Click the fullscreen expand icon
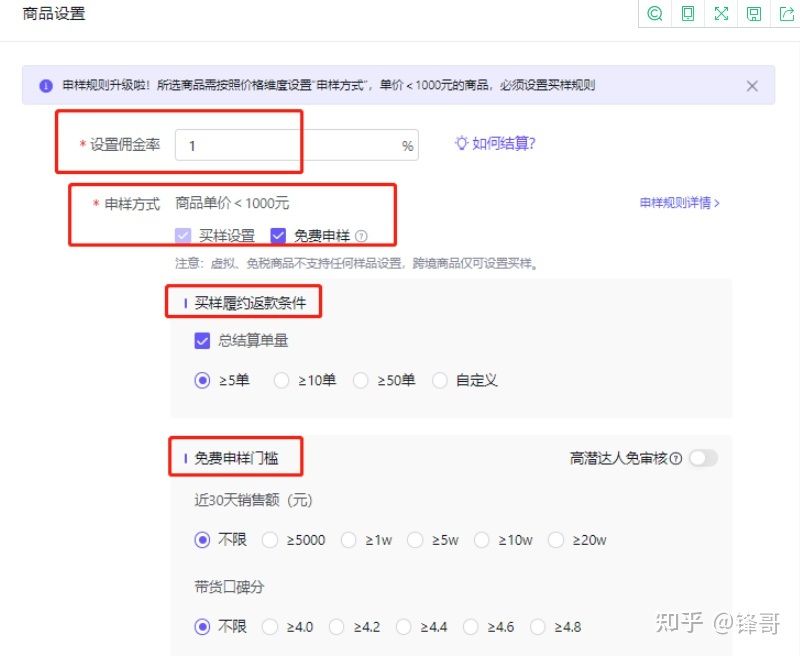 point(721,14)
